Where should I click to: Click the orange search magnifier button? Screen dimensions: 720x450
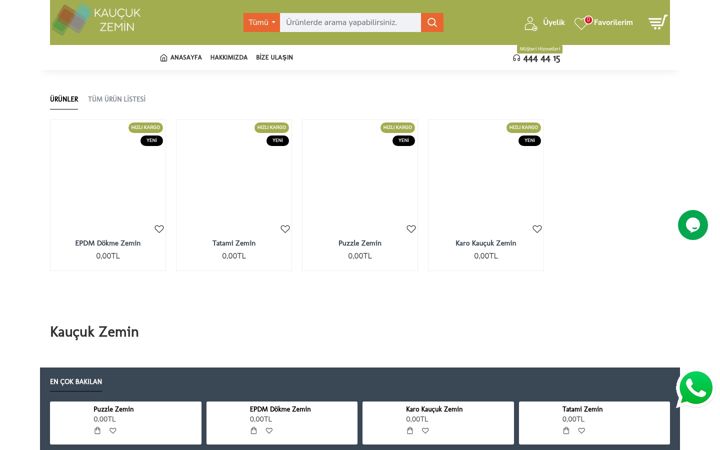(432, 22)
